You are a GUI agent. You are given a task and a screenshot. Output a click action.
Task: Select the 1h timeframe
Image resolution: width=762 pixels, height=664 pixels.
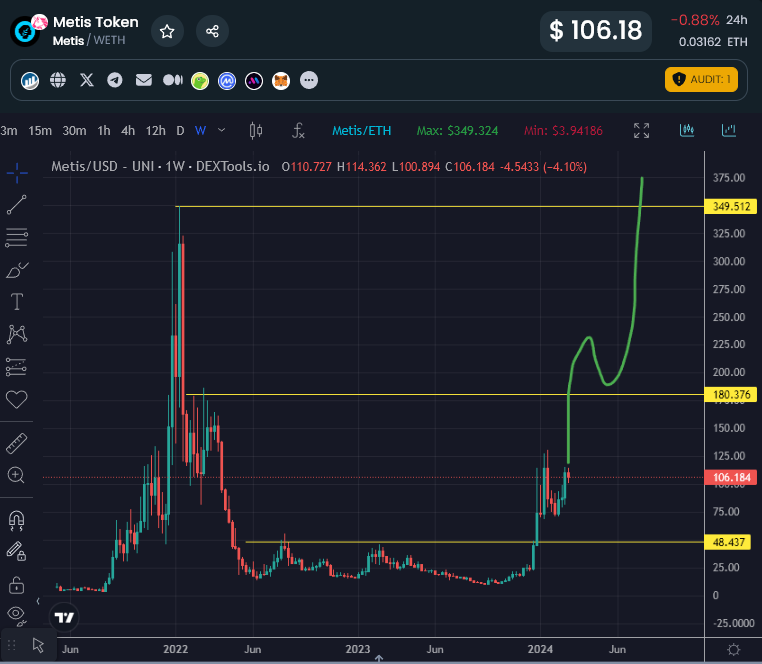(x=104, y=131)
